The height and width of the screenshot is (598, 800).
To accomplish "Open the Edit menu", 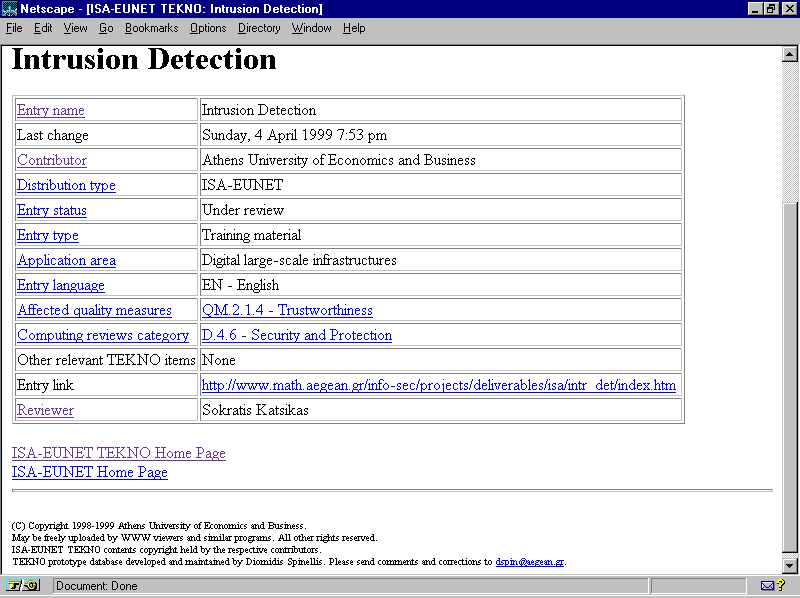I will 43,28.
